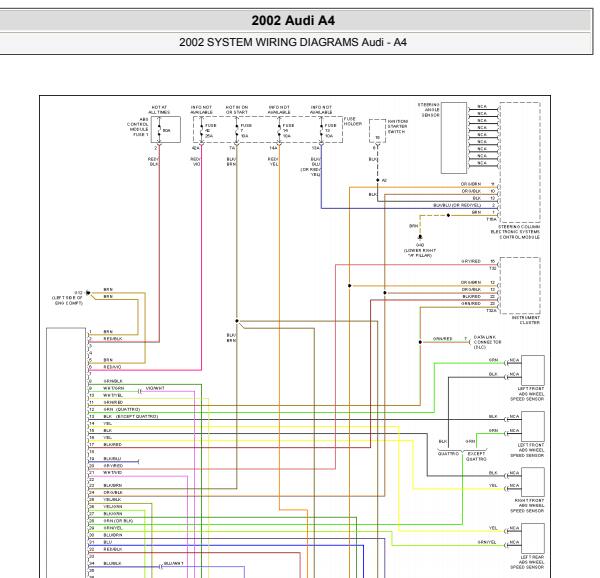Click the 'BLU/WHT' wire label
Image resolution: width=600 pixels, height=578 pixels.
[174, 563]
